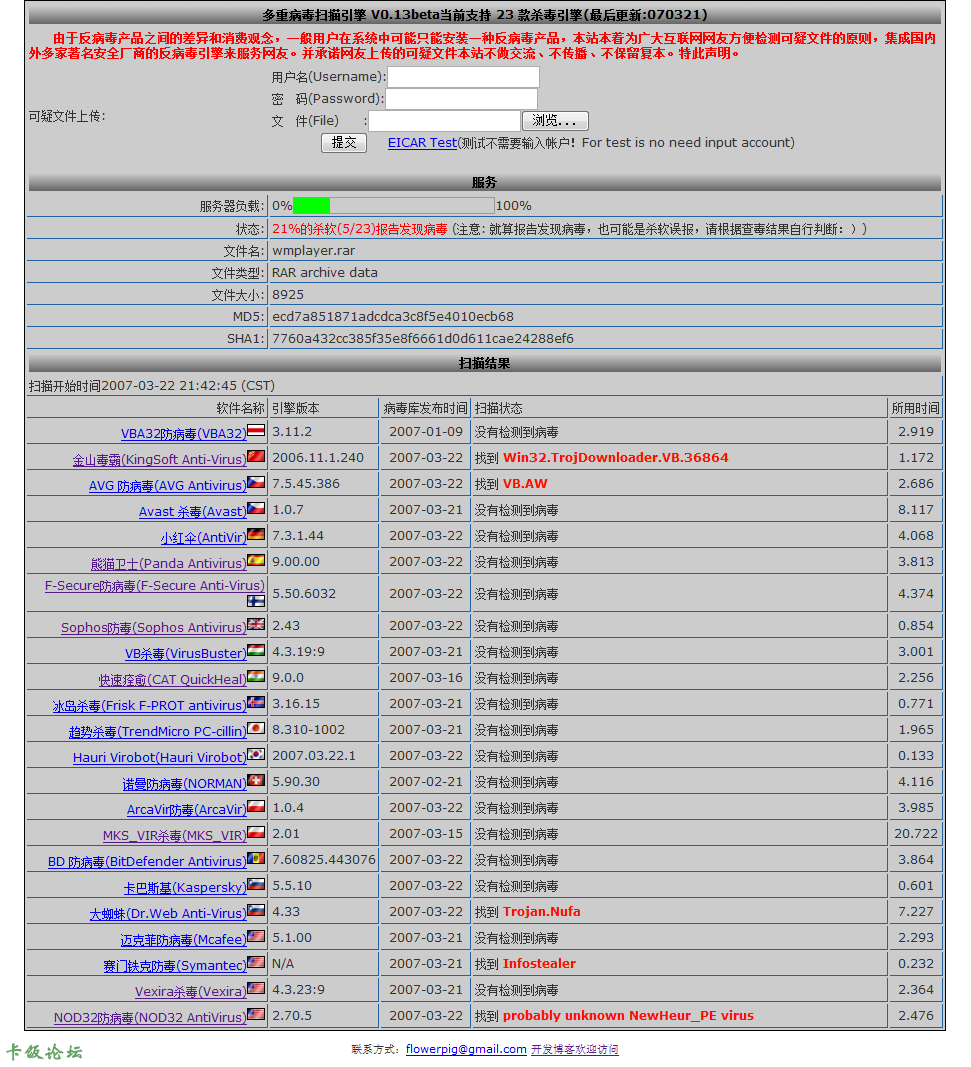Click the server load progress bar
Viewport: 971px width, 1067px height.
point(393,205)
